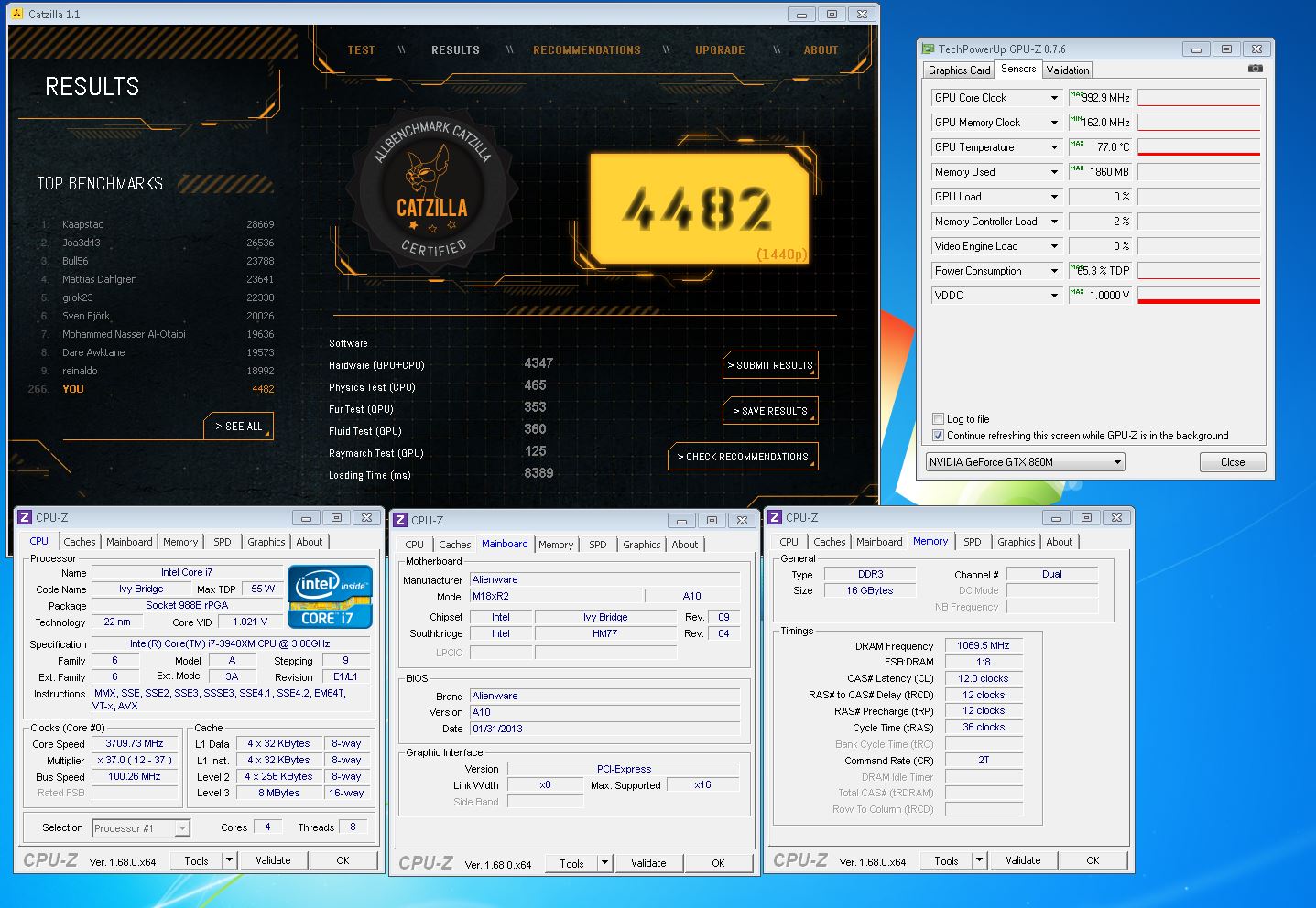
Task: Switch to the Graphics Card tab
Action: point(959,70)
